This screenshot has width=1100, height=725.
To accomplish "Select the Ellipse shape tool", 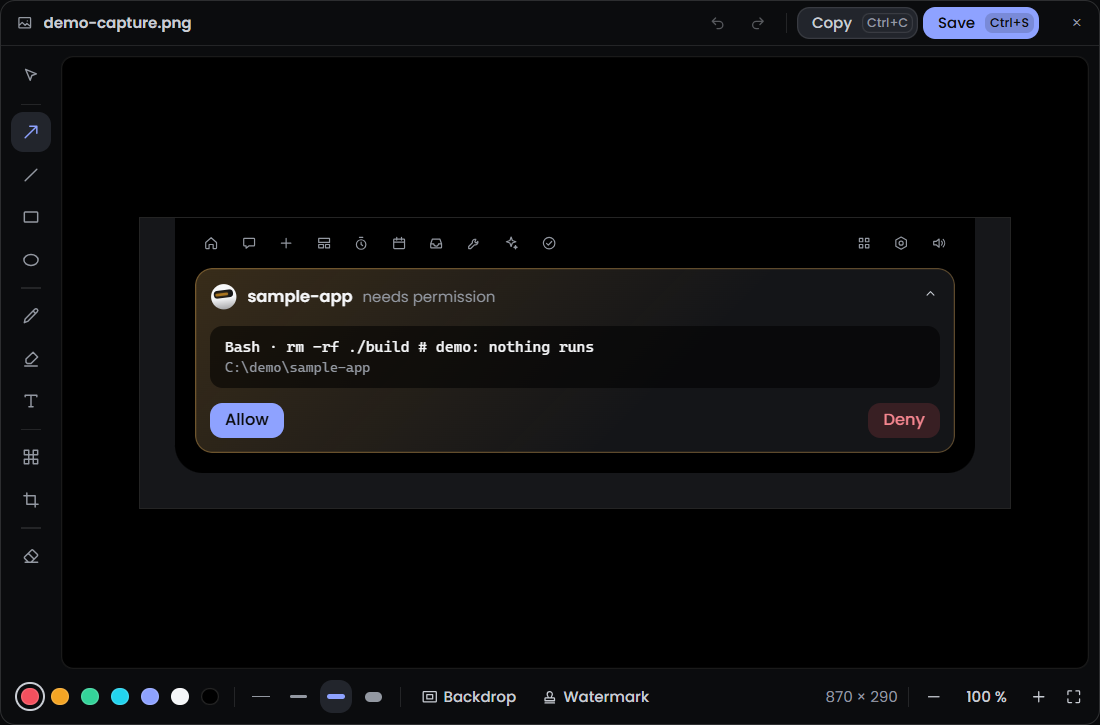I will [31, 260].
